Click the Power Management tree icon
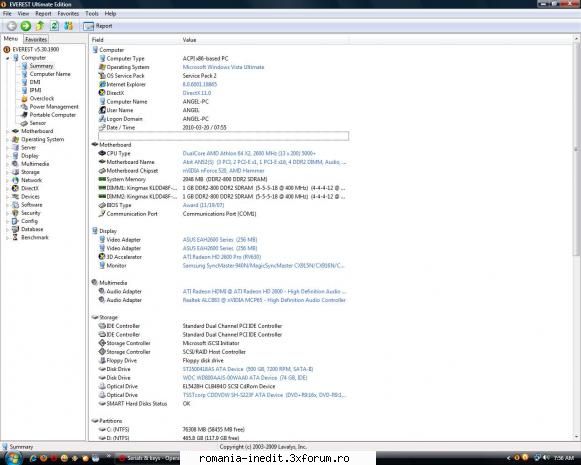Viewport: 581px width, 465px height. pyautogui.click(x=24, y=107)
